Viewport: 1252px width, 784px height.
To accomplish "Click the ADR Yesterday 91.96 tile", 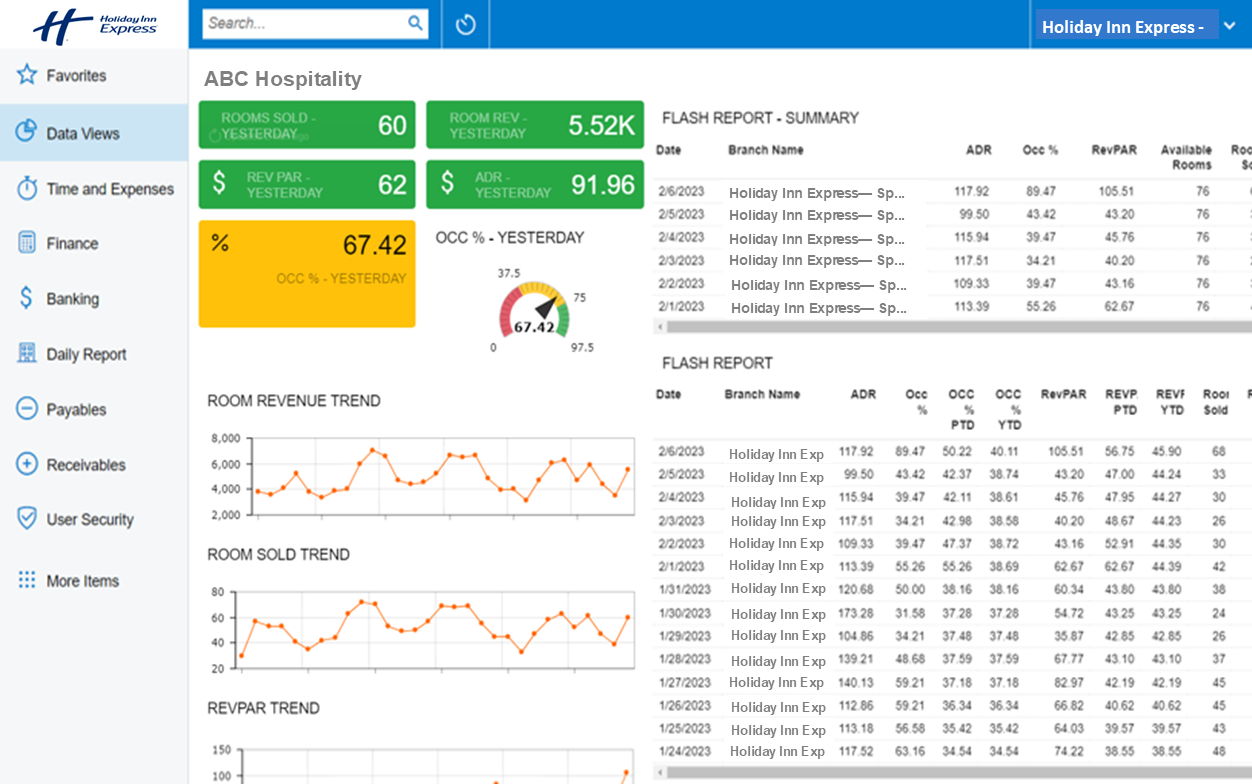I will [x=534, y=184].
